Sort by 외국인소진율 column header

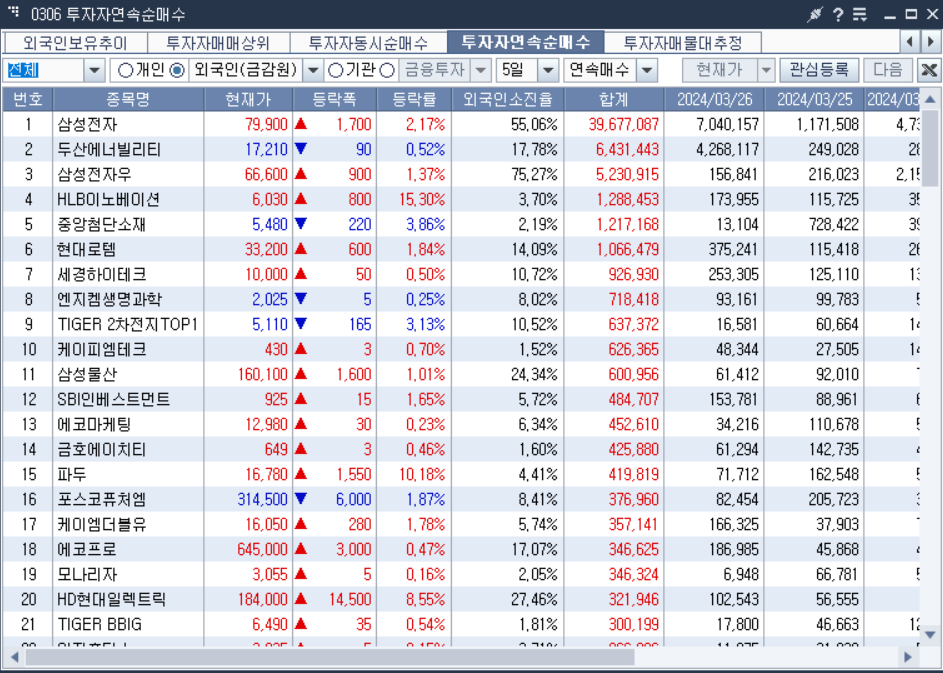508,99
